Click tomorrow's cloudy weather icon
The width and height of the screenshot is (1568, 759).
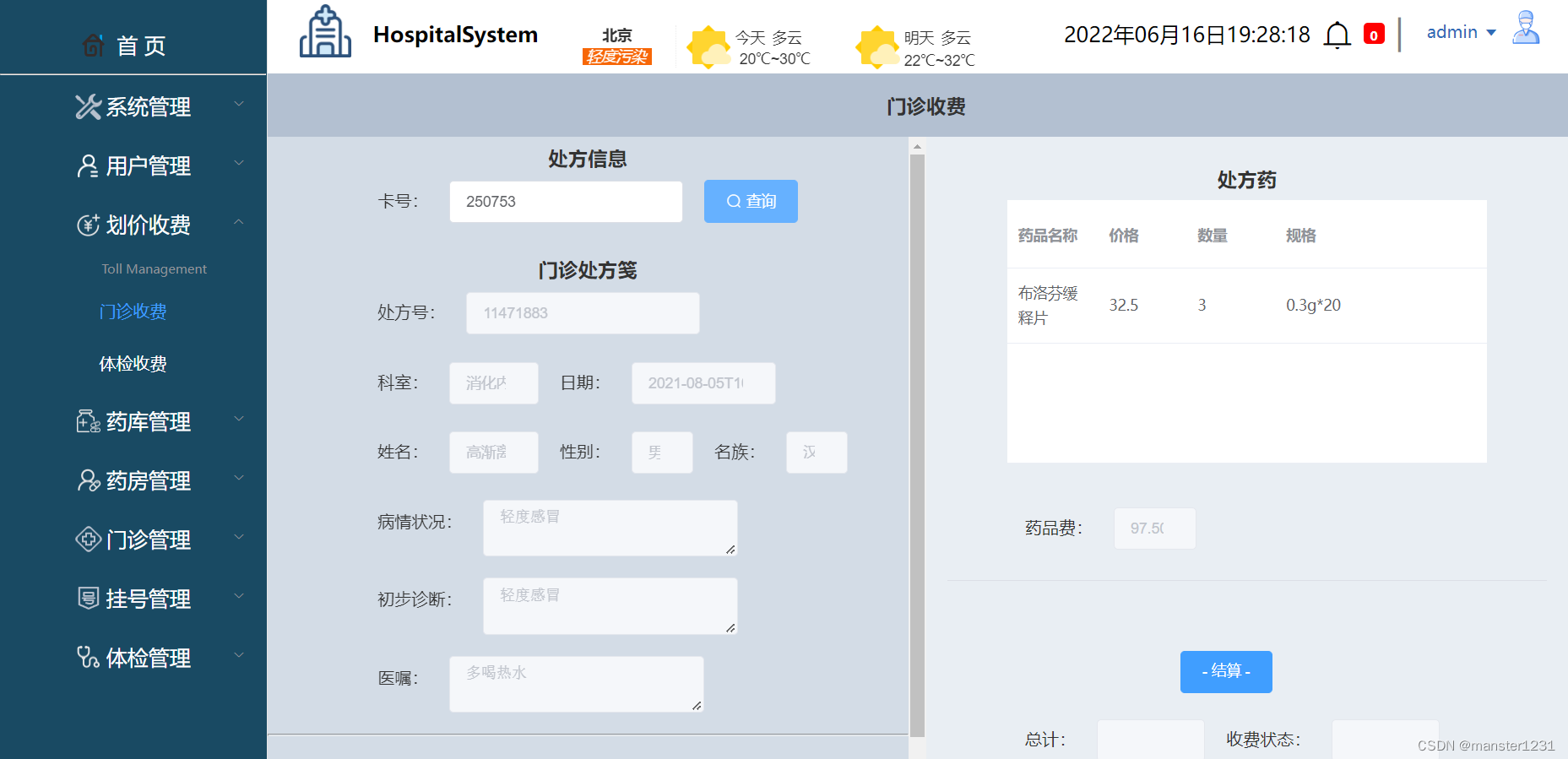pyautogui.click(x=877, y=46)
